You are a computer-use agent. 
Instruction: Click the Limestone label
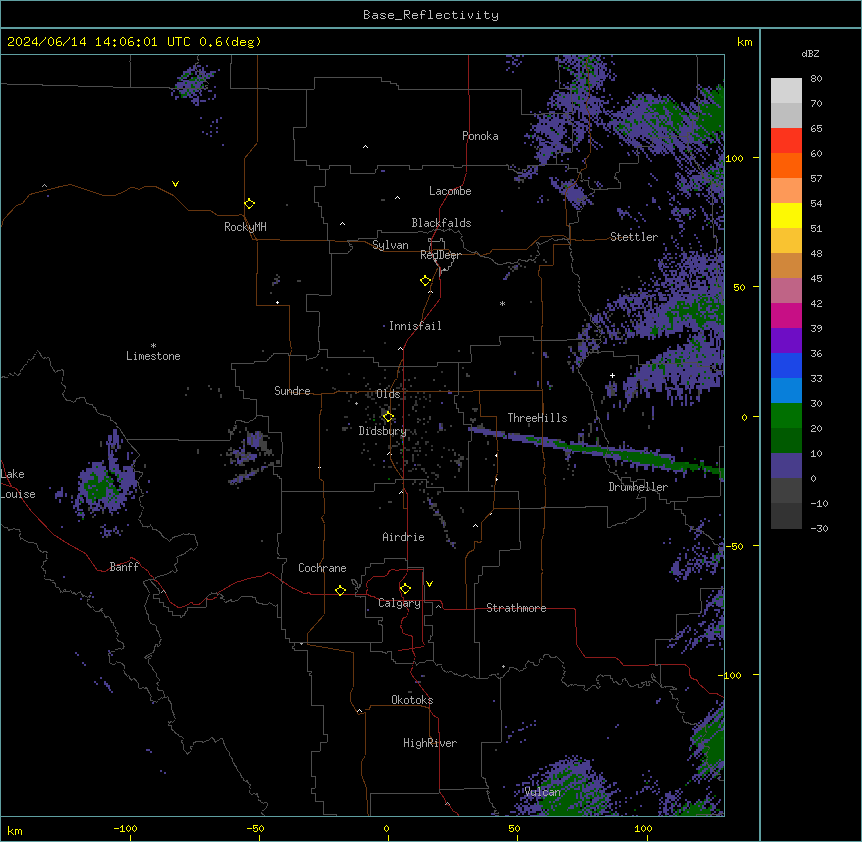pyautogui.click(x=153, y=356)
